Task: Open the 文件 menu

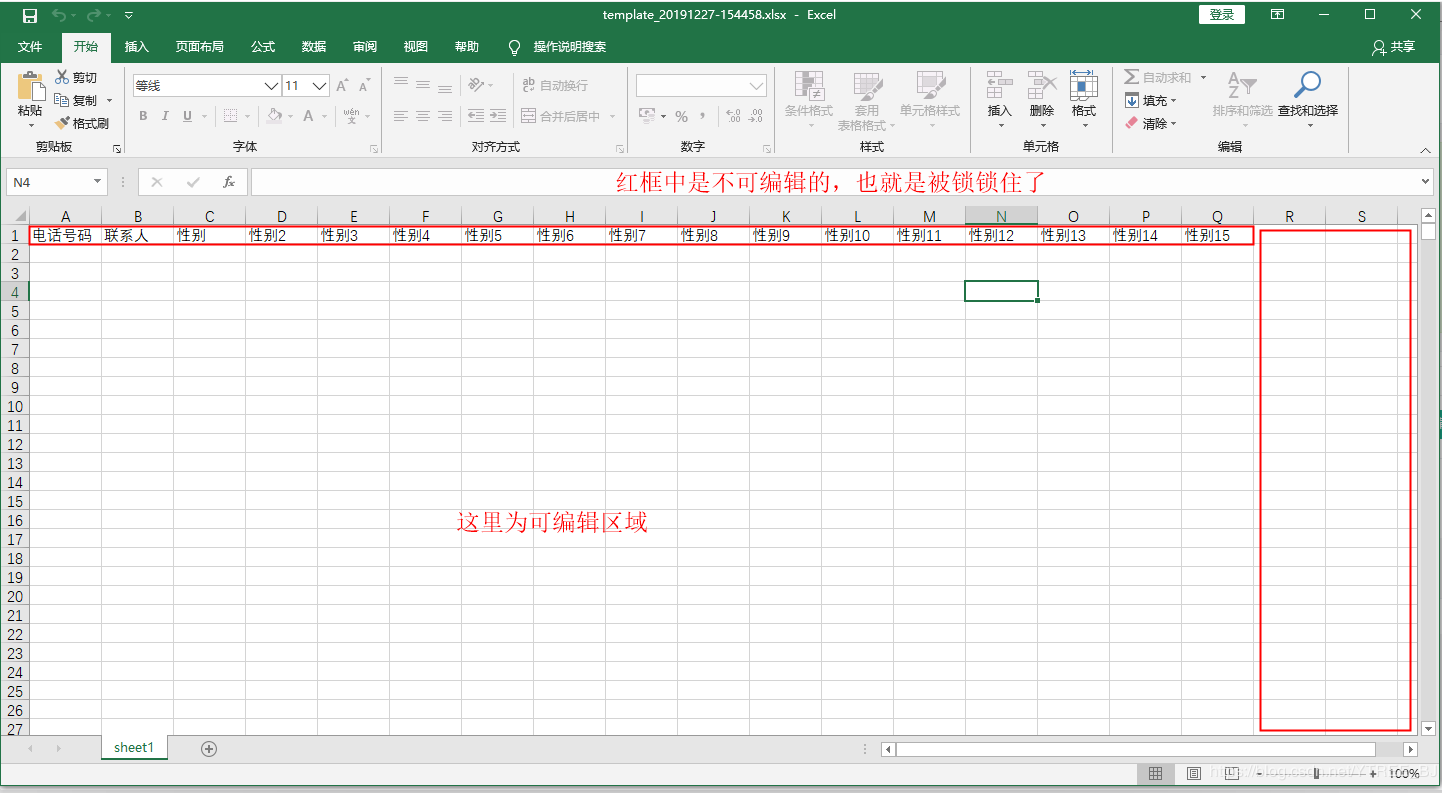Action: [x=30, y=47]
